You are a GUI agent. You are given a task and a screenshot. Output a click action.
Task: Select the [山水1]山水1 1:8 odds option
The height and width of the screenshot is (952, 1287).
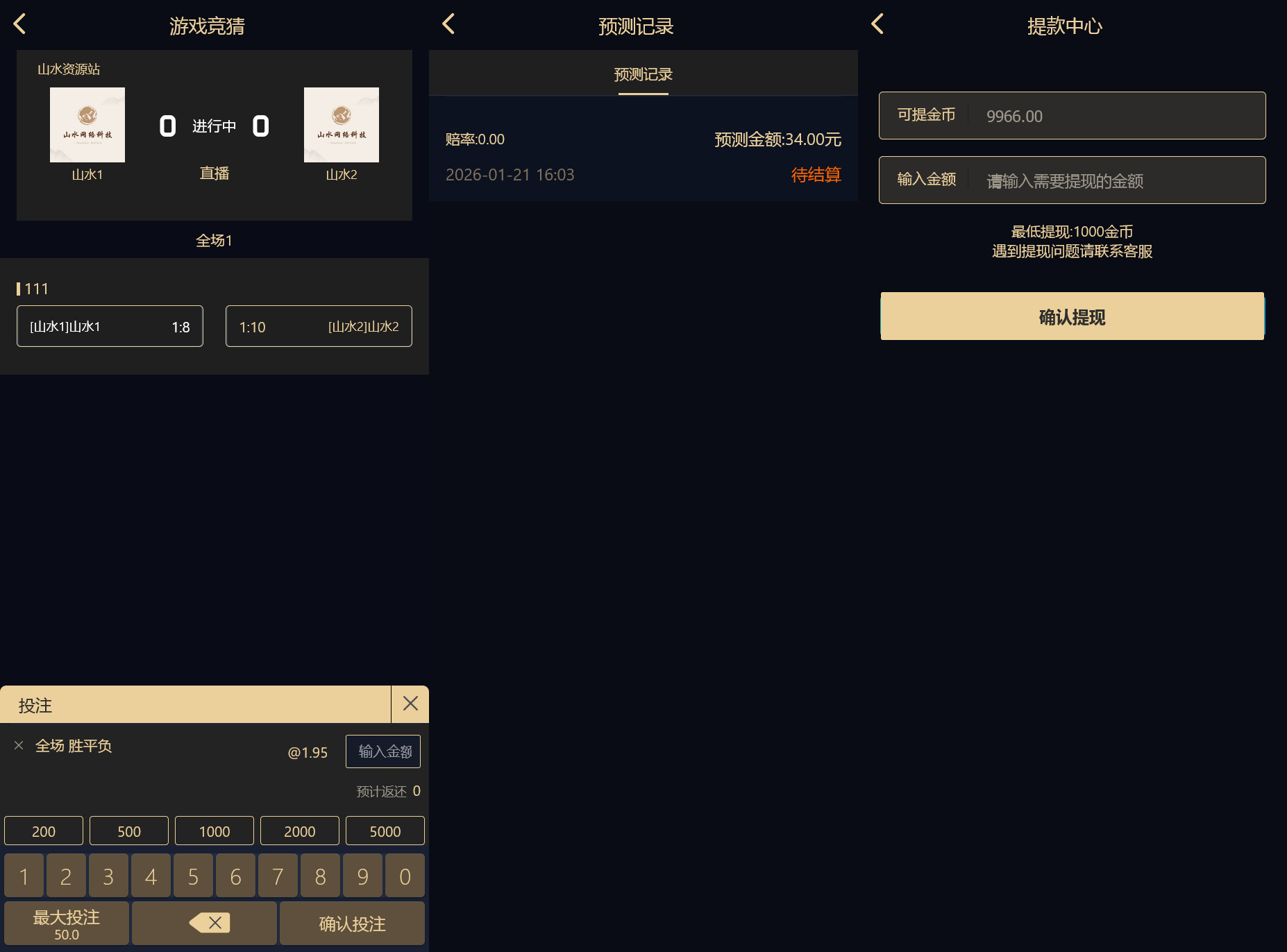point(109,326)
